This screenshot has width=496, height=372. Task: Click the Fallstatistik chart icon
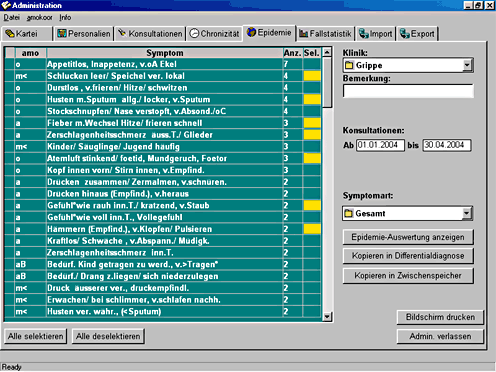(303, 33)
